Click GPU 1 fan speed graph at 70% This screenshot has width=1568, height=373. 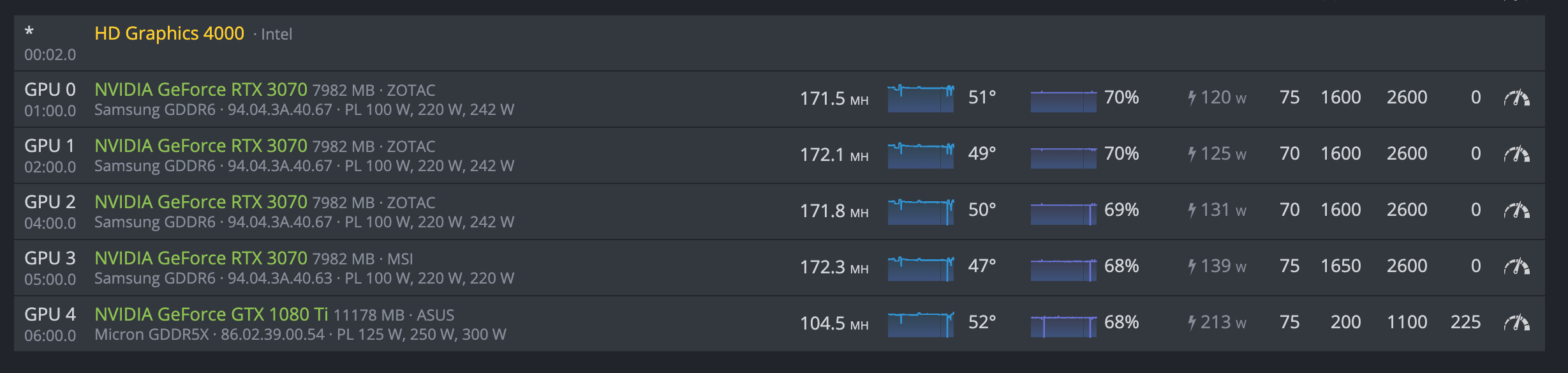click(x=1063, y=157)
